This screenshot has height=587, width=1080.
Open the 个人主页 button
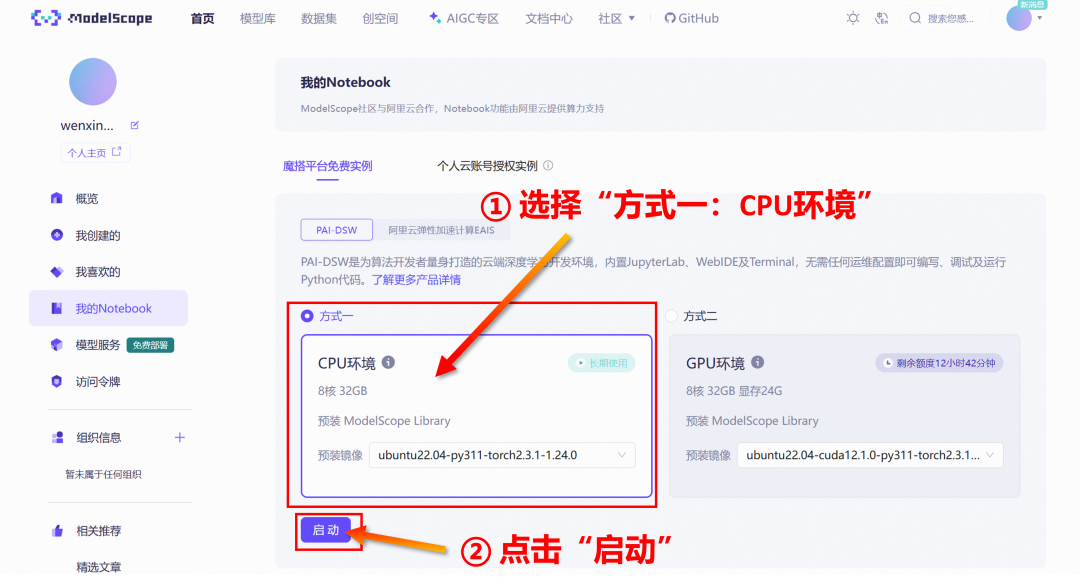(95, 152)
